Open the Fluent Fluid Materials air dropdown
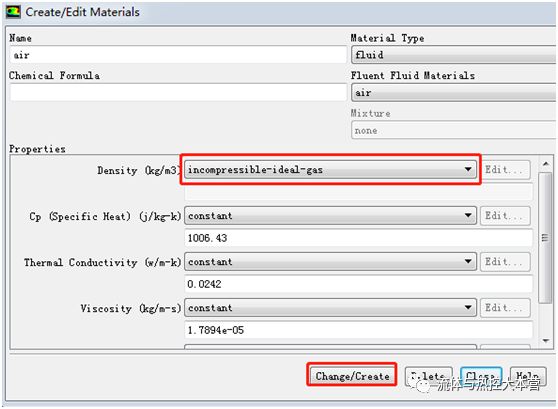Screen dimensions: 558x409 click(454, 93)
